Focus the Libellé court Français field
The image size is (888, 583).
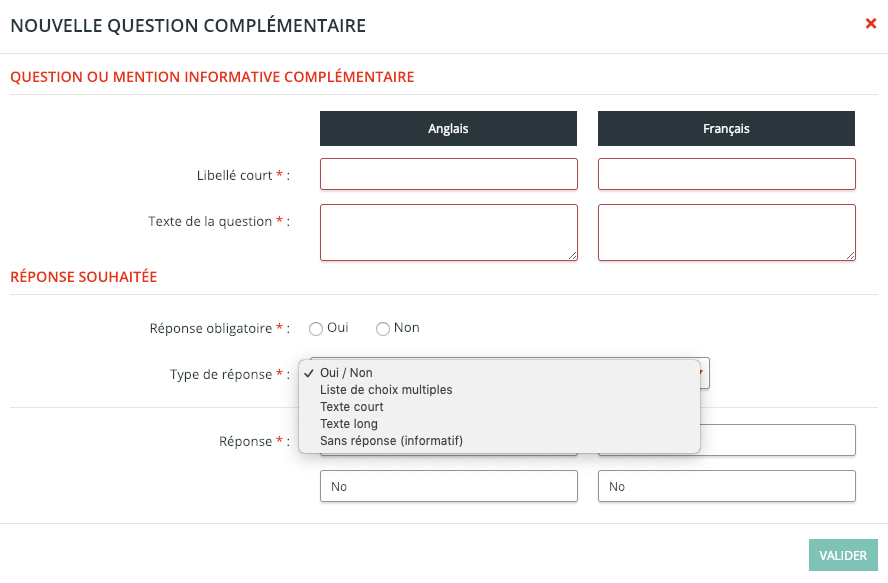(x=726, y=174)
